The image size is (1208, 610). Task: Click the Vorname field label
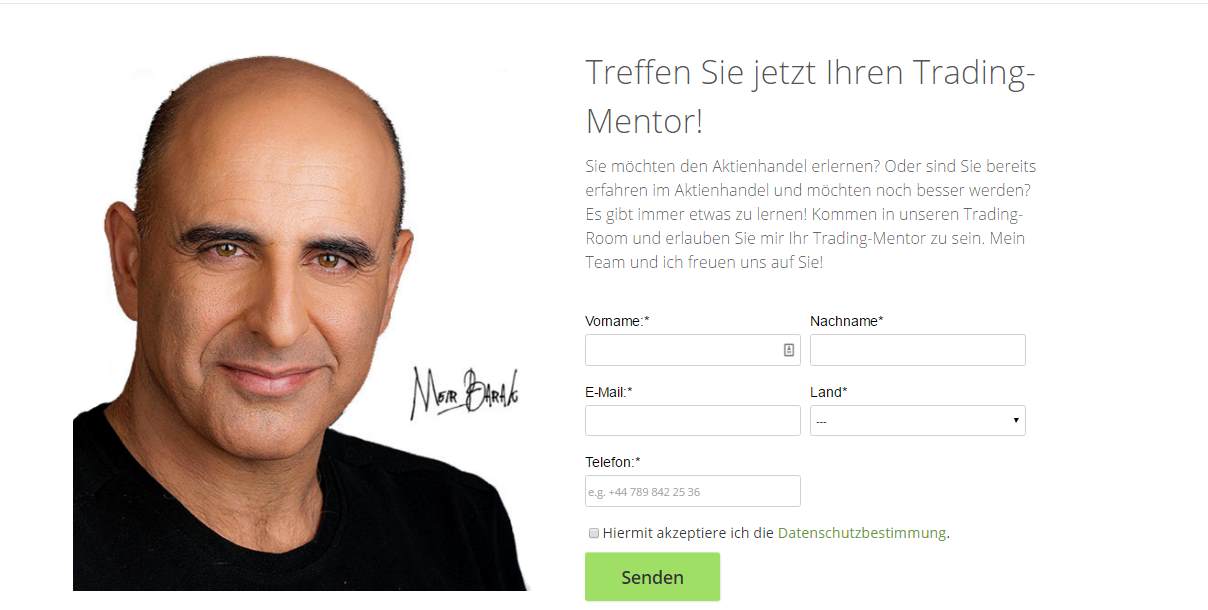pyautogui.click(x=617, y=321)
